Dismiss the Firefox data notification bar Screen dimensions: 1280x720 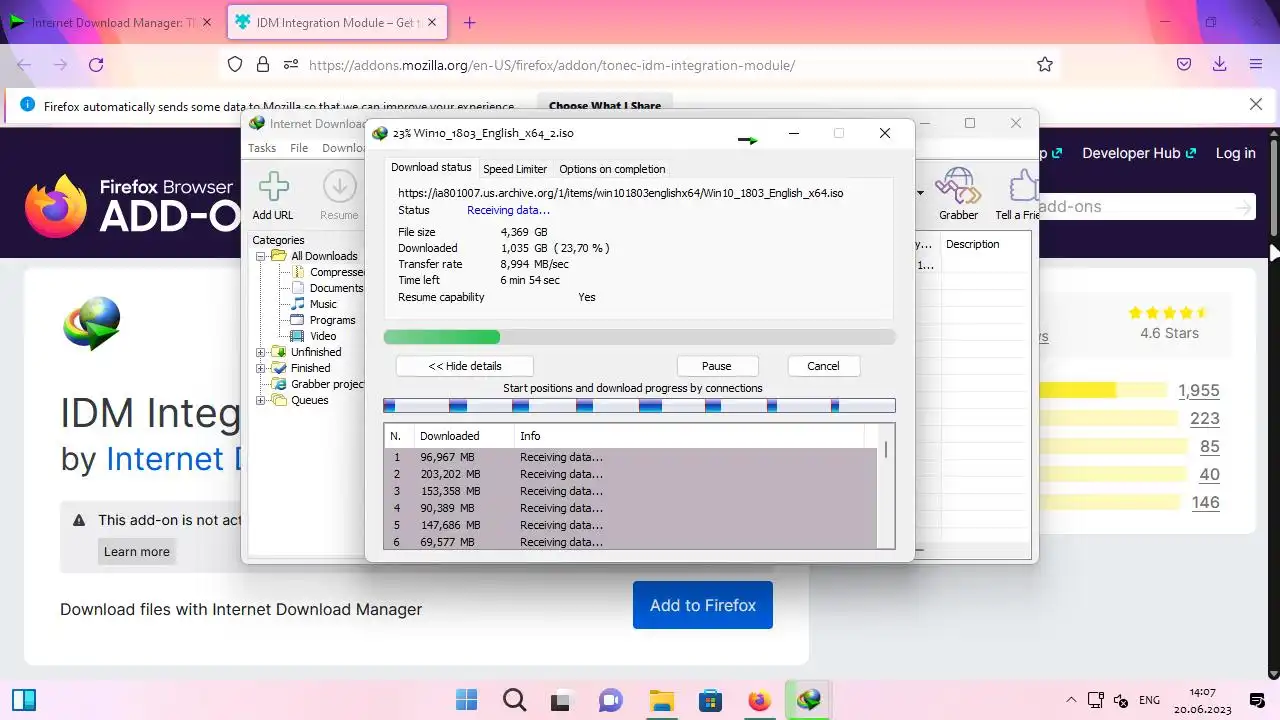click(1256, 104)
